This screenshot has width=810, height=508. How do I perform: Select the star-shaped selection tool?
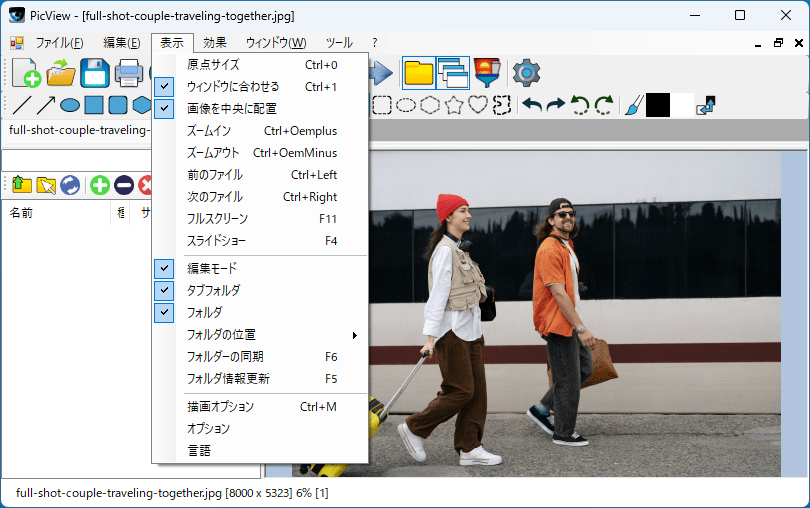454,105
